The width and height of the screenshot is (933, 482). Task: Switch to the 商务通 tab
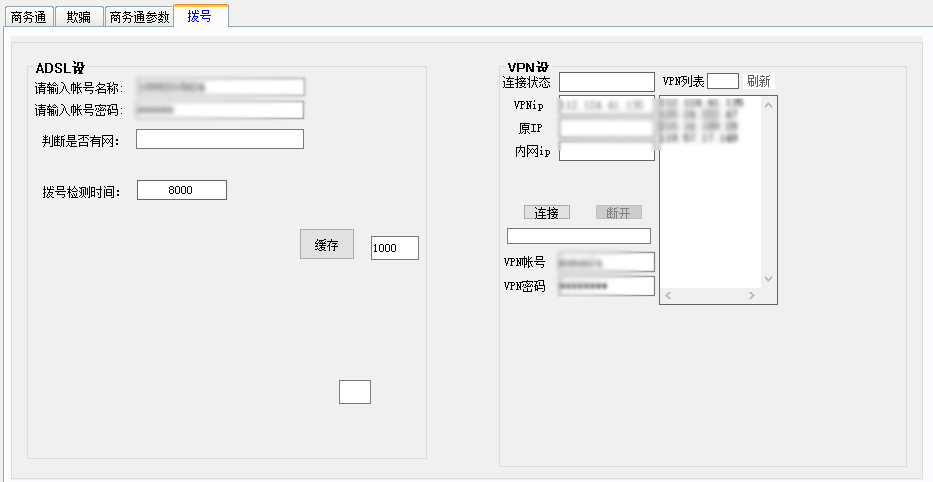click(27, 17)
